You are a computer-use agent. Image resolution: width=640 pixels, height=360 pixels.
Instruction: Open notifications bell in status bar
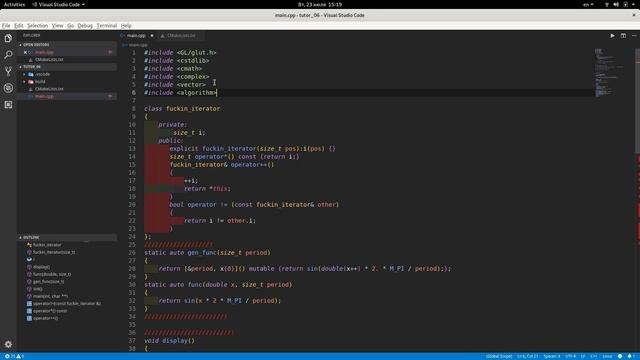coord(630,356)
